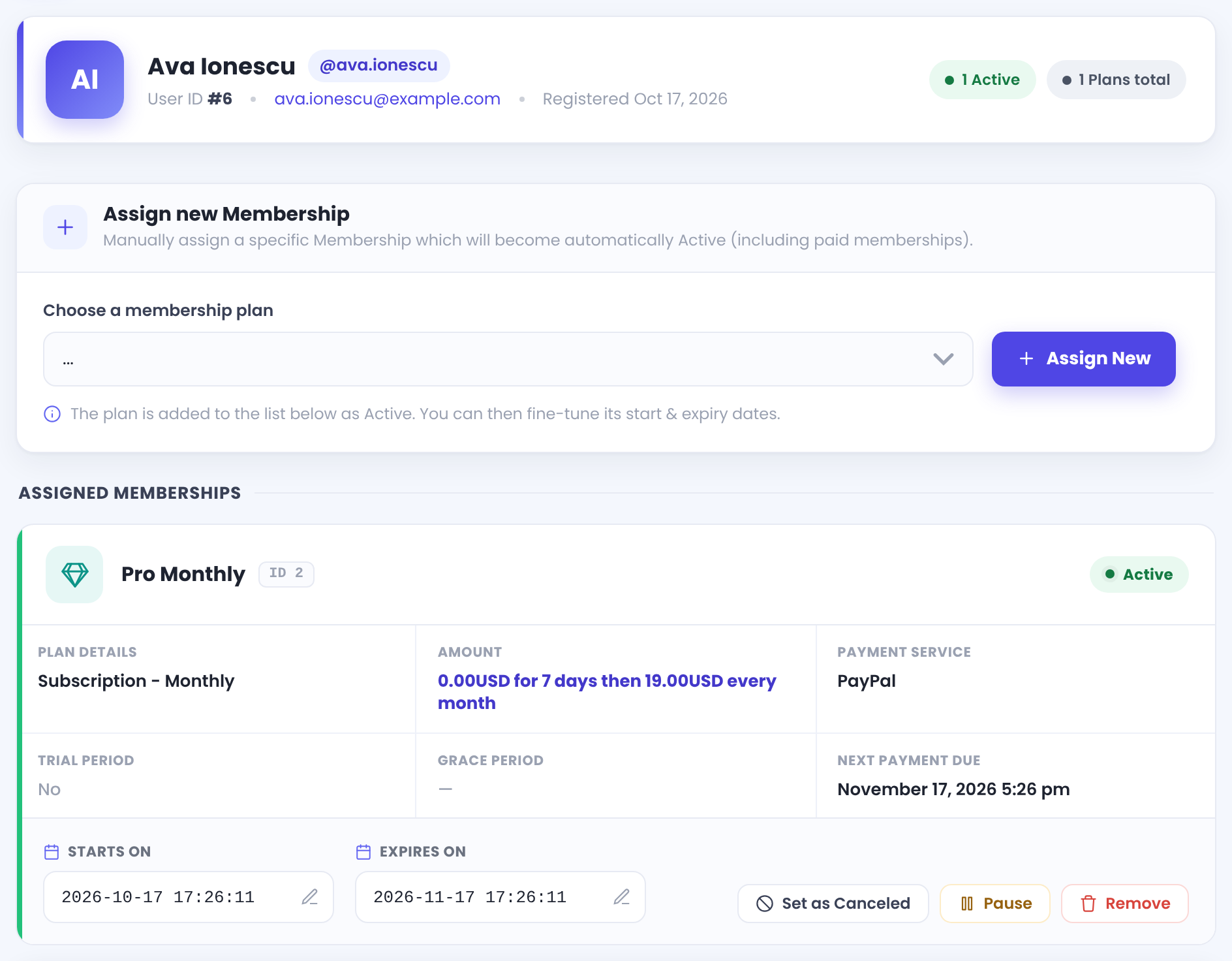Click the Expires On date field
The image size is (1232, 961).
pyautogui.click(x=501, y=897)
